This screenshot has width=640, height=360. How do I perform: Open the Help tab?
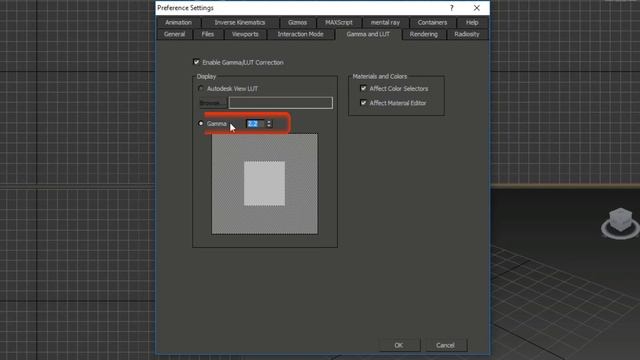coord(472,22)
